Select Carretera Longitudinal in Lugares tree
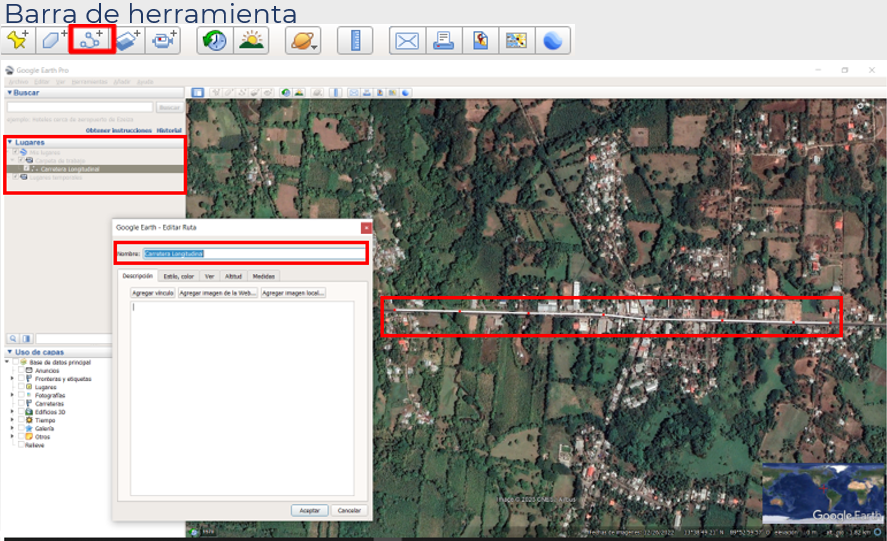Image resolution: width=887 pixels, height=541 pixels. (x=70, y=169)
